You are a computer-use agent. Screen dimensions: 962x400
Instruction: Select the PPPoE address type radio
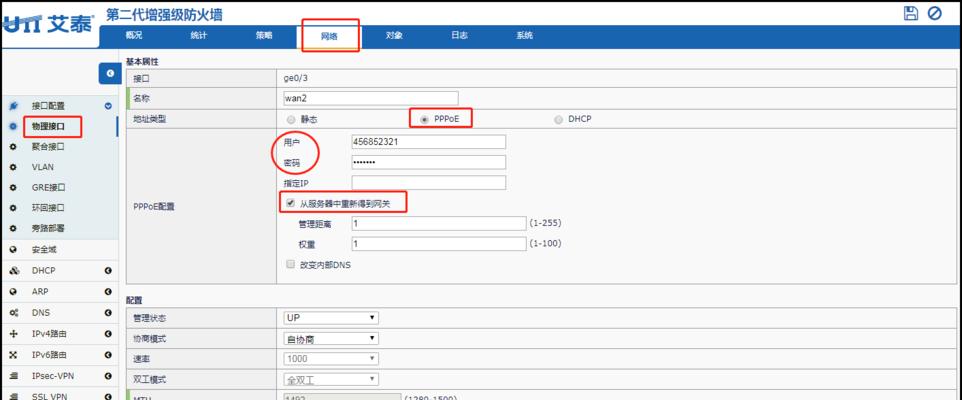pyautogui.click(x=425, y=119)
